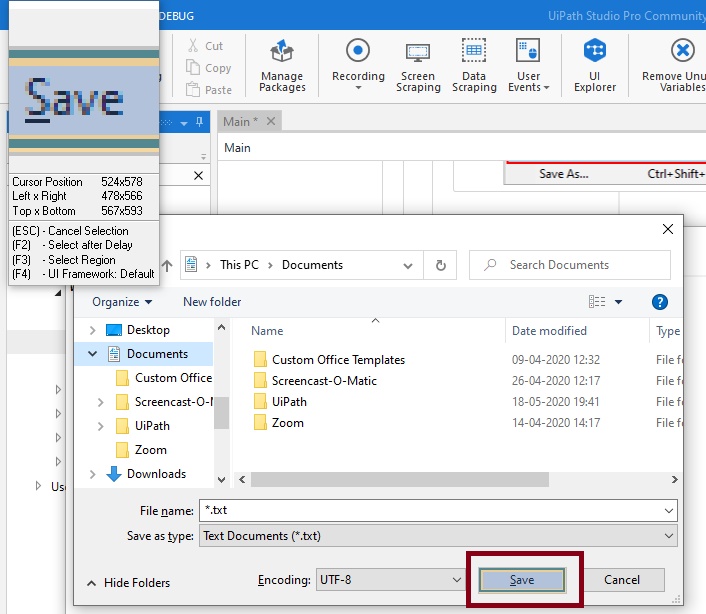Choose Save As... menu entry

tap(563, 174)
